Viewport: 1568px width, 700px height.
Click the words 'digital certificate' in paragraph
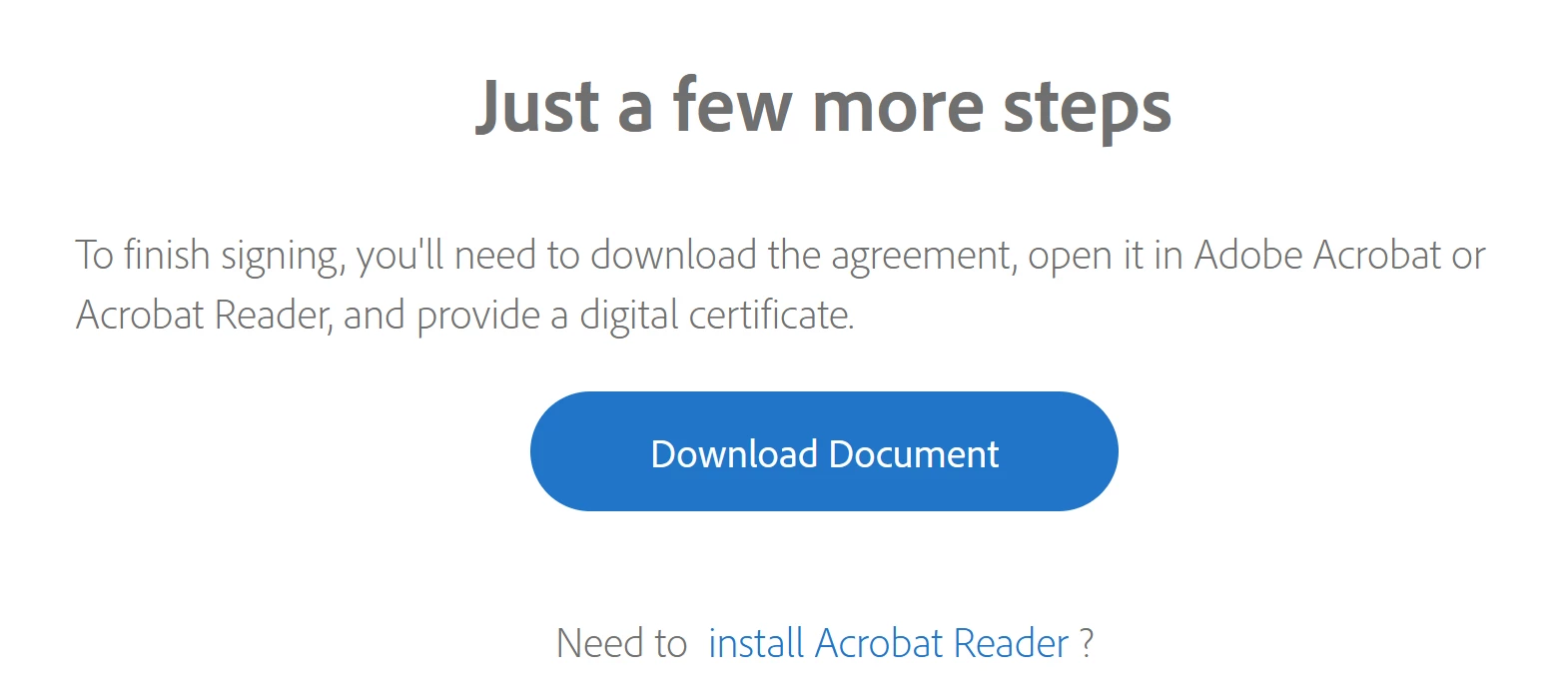tap(716, 316)
